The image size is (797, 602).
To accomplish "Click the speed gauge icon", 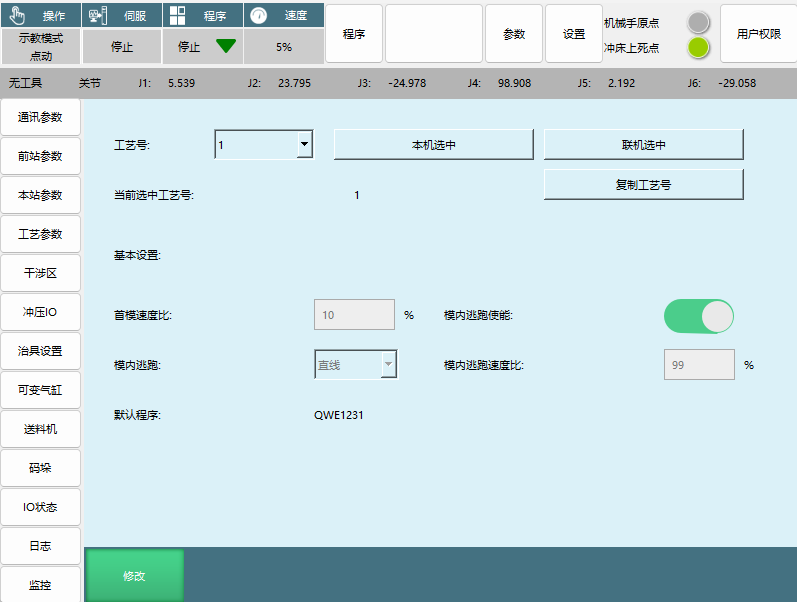I will (x=258, y=15).
